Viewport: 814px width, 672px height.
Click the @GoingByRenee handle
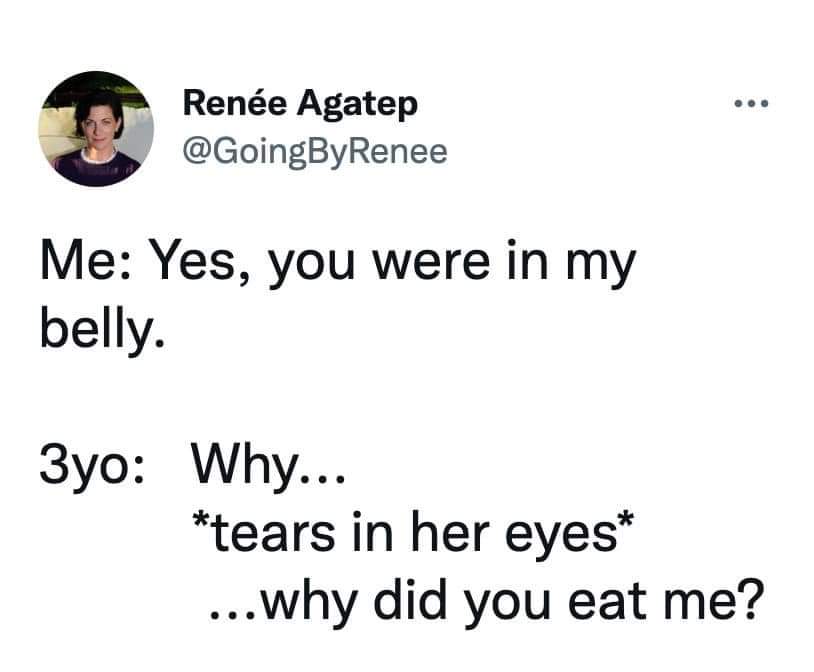click(x=314, y=151)
